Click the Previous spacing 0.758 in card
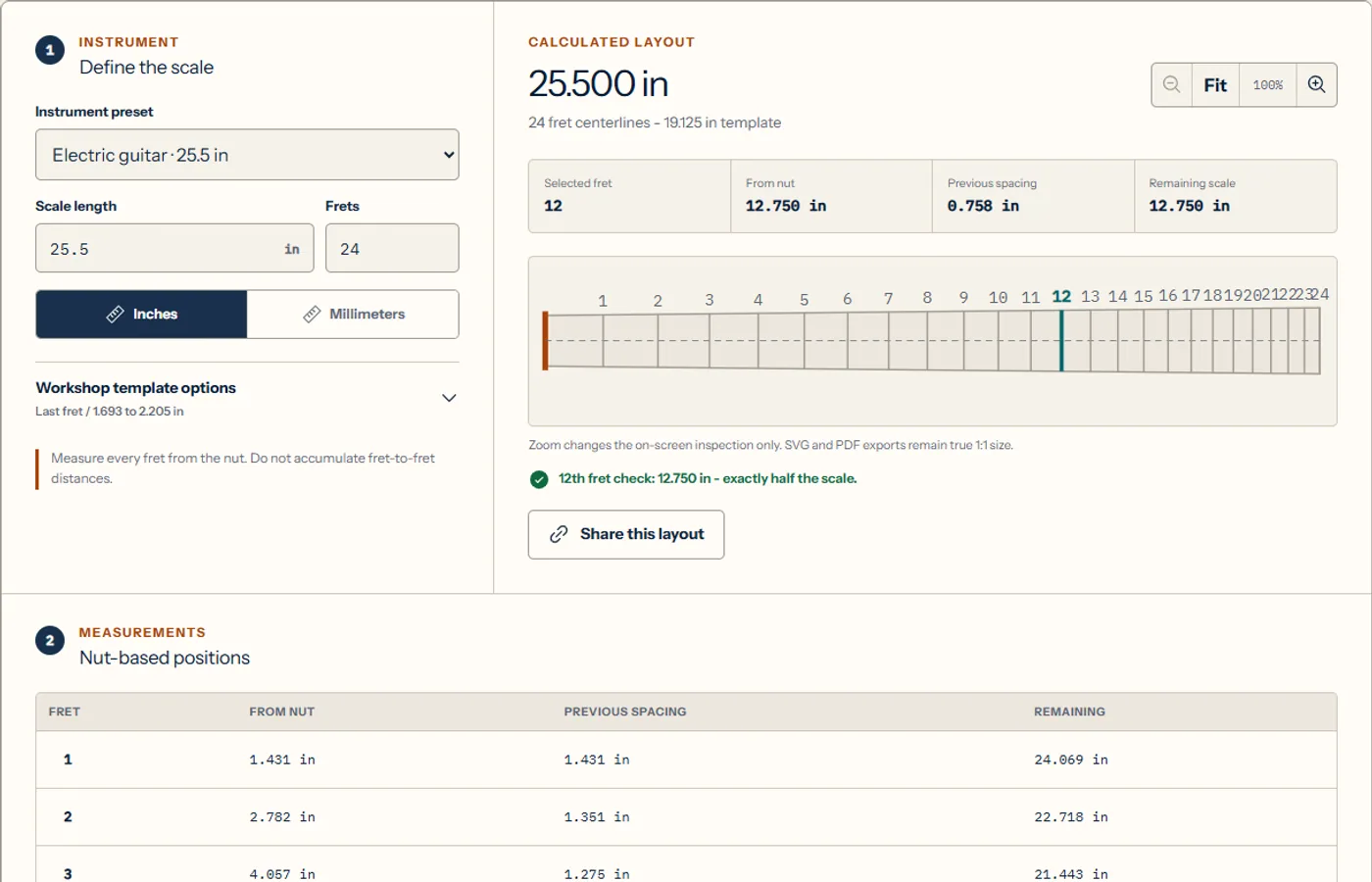Image resolution: width=1372 pixels, height=882 pixels. click(1034, 196)
